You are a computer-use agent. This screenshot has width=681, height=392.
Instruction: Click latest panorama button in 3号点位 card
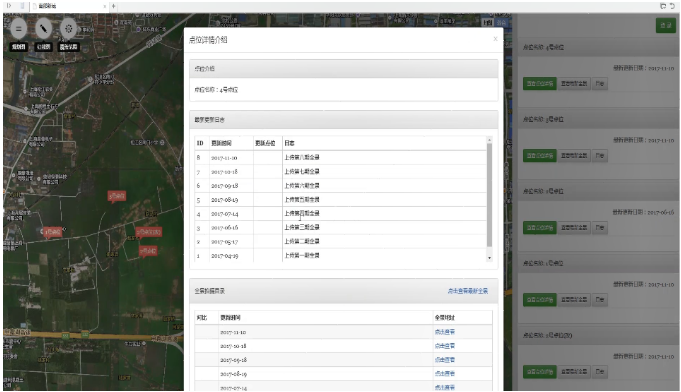click(574, 155)
